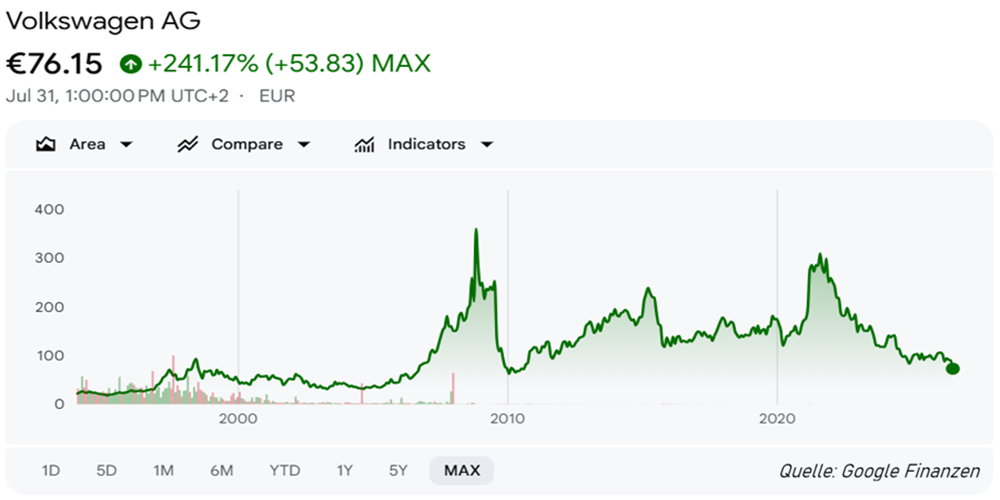
Task: Click the Compare lines icon
Action: point(188,145)
